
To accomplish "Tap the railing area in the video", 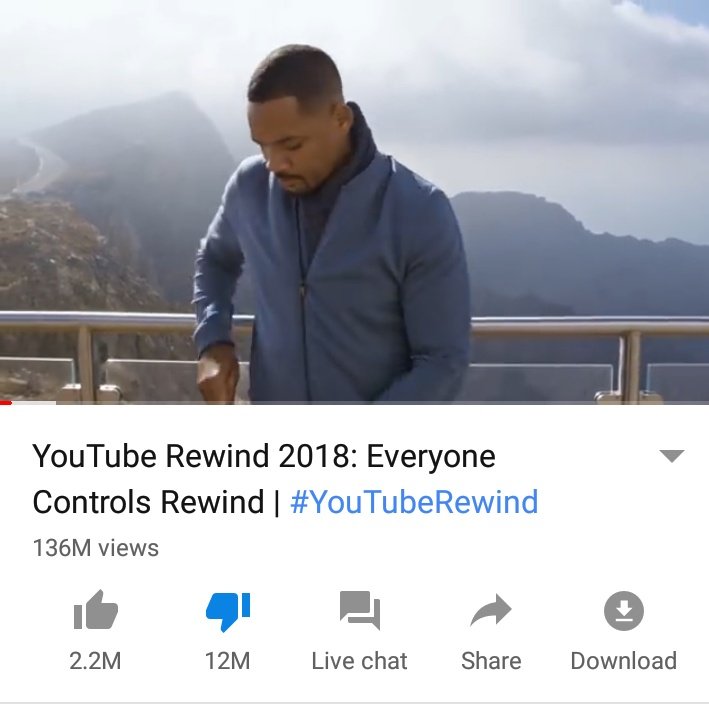I will click(588, 357).
